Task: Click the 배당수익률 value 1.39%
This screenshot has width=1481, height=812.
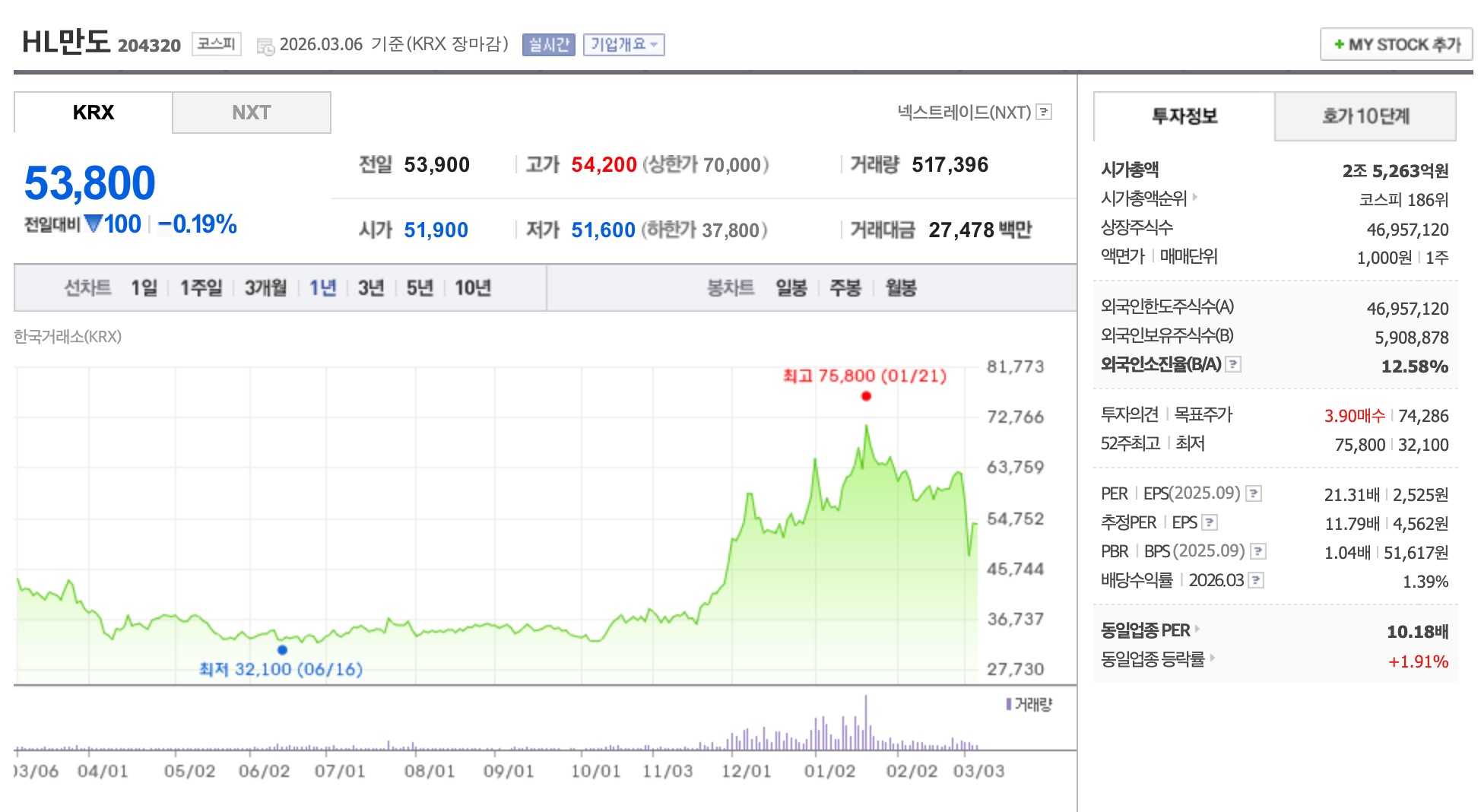Action: (x=1426, y=582)
